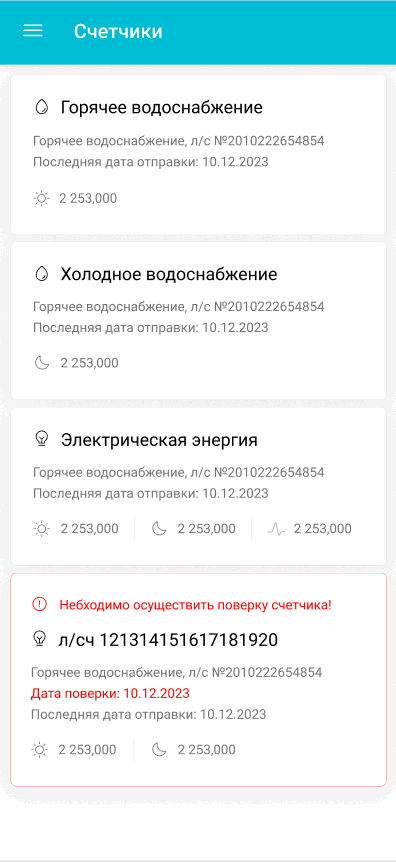Click the moon icon in the warning meter card

click(159, 749)
